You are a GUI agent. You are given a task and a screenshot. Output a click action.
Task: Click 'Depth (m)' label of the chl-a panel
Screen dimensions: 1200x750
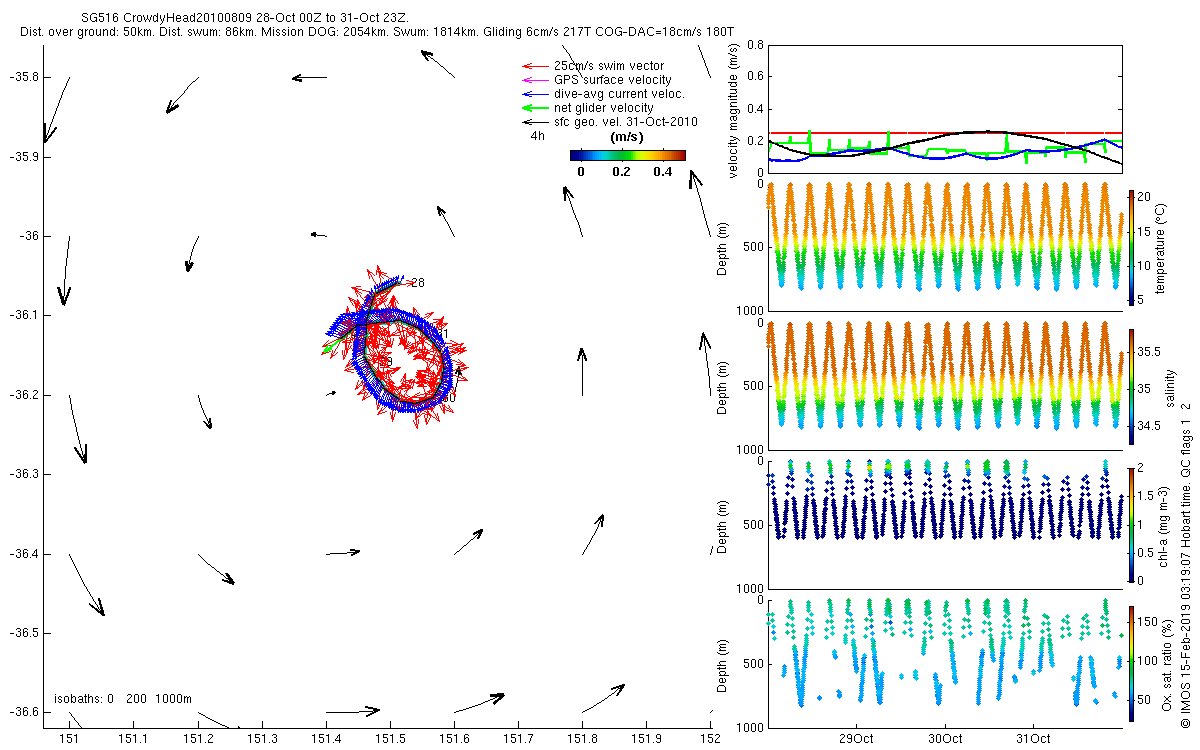(722, 526)
